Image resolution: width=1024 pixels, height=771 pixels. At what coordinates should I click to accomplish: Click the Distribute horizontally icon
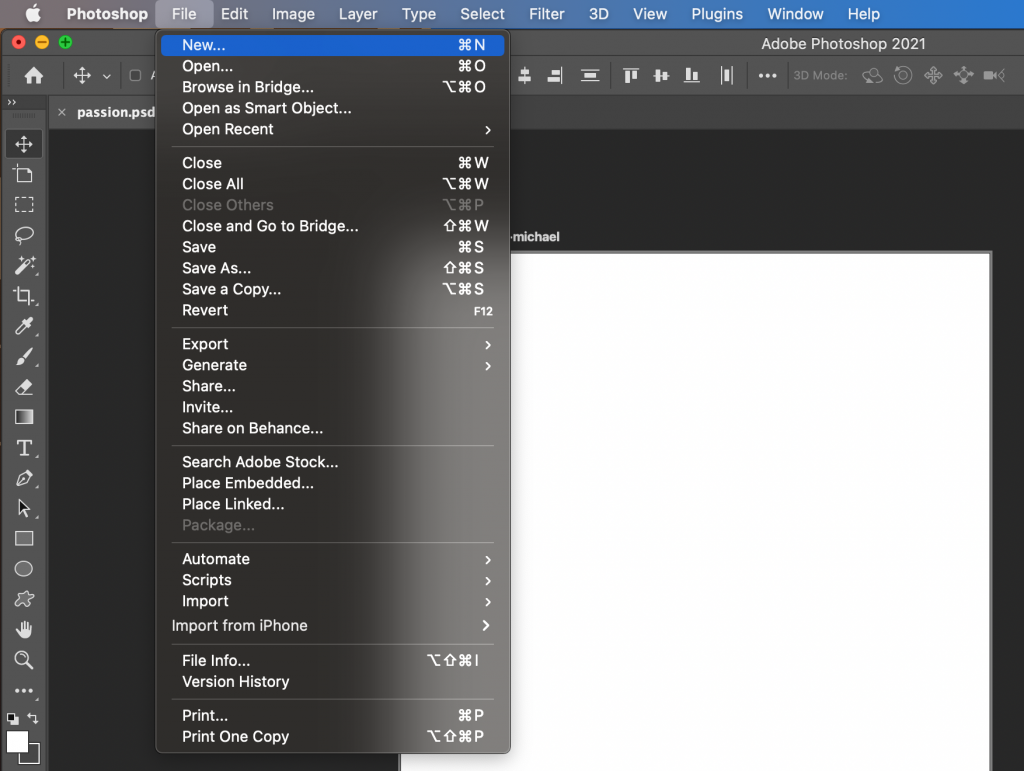[x=727, y=76]
